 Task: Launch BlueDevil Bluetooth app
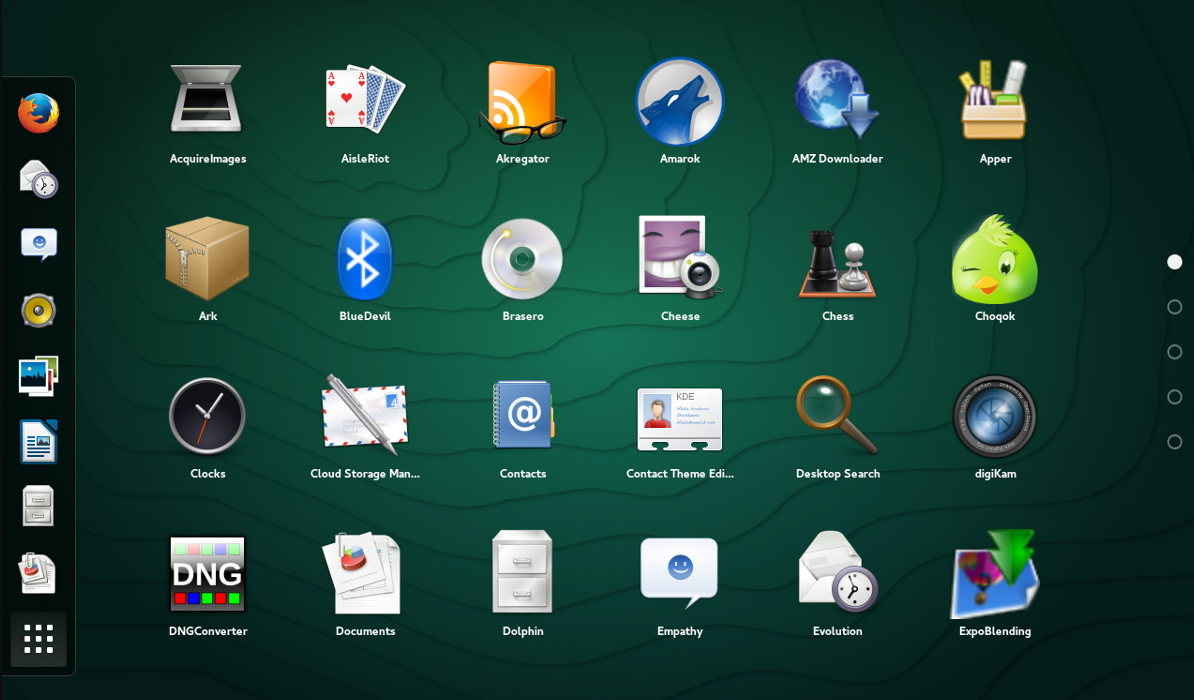coord(365,259)
